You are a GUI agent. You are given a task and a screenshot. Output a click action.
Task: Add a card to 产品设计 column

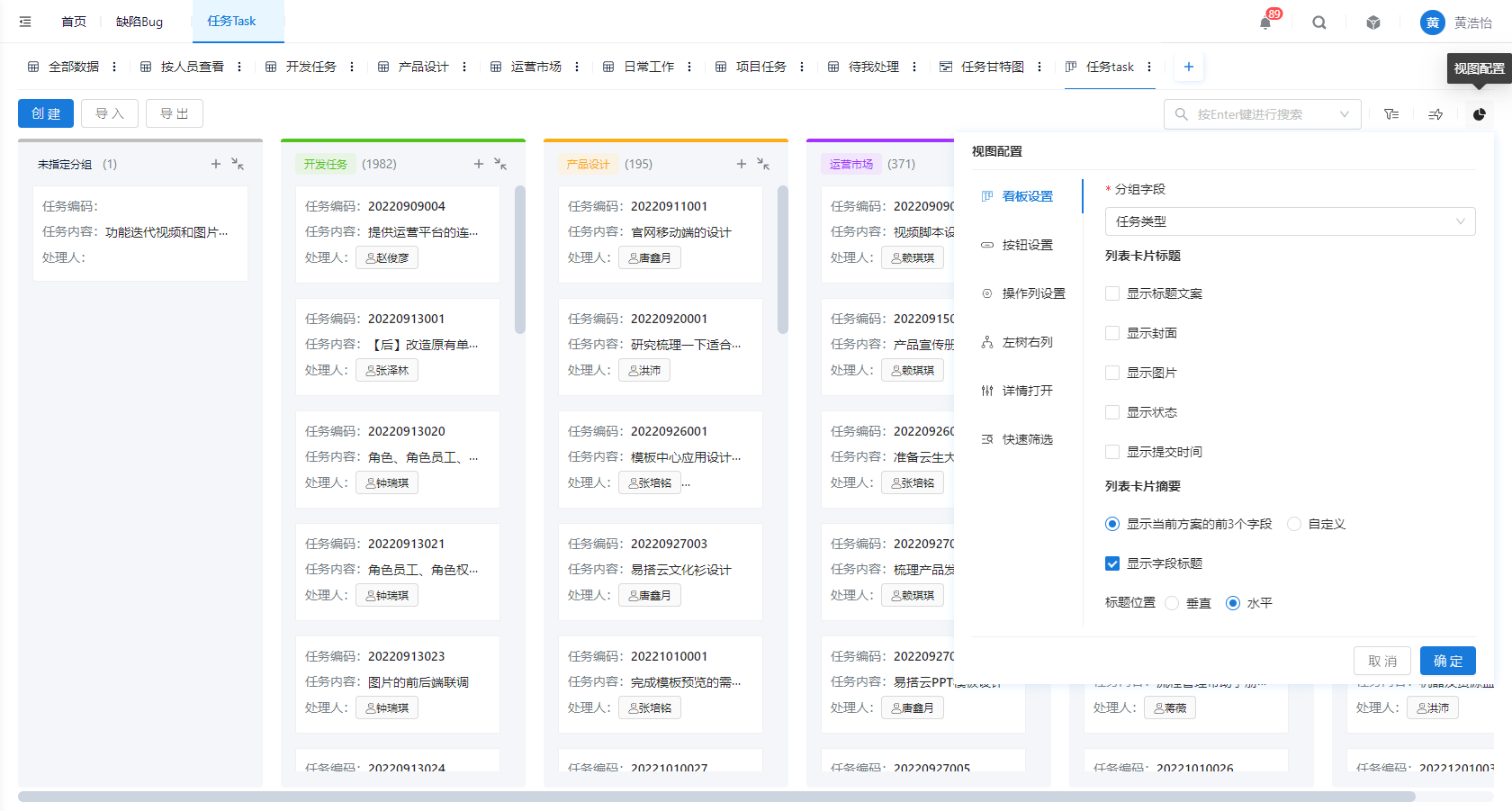click(741, 164)
